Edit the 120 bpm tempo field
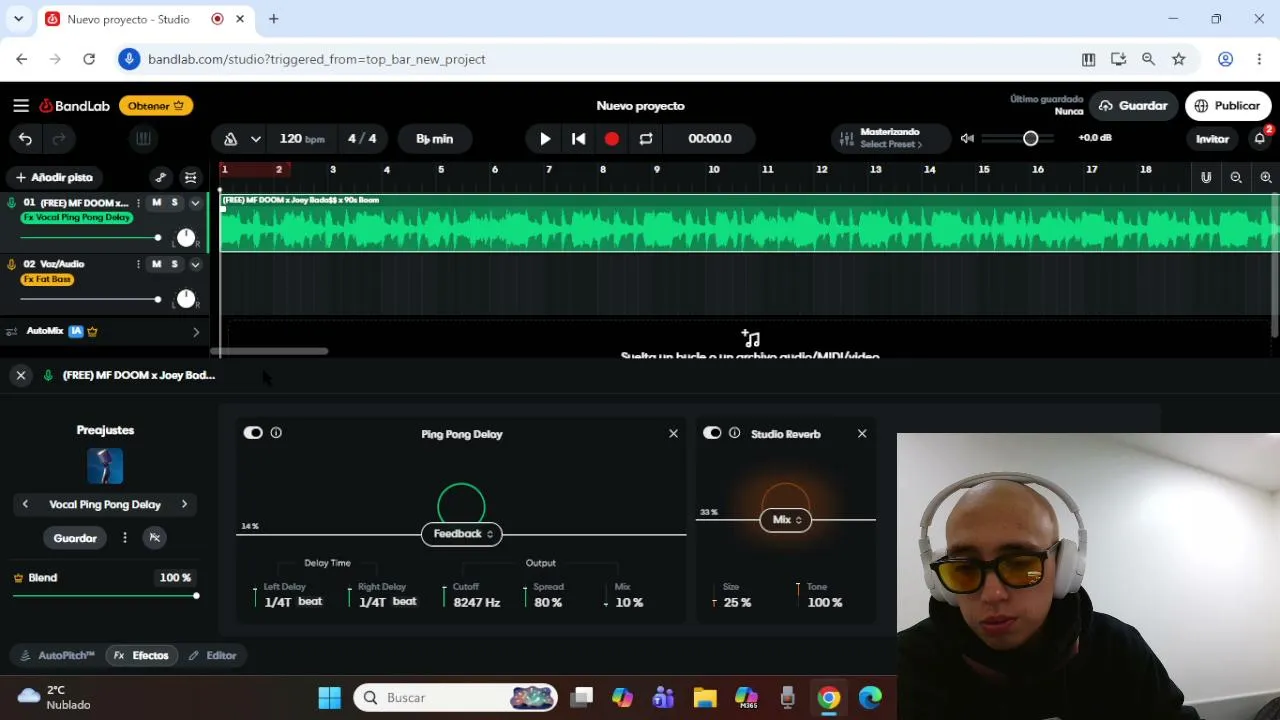The height and width of the screenshot is (720, 1280). pyautogui.click(x=302, y=139)
